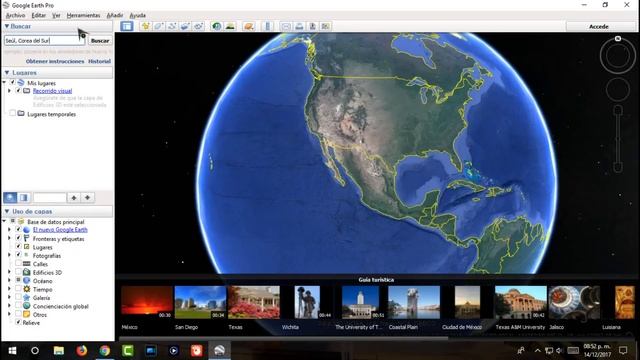
Task: Click the search-in-places magnifier button
Action: pos(10,198)
